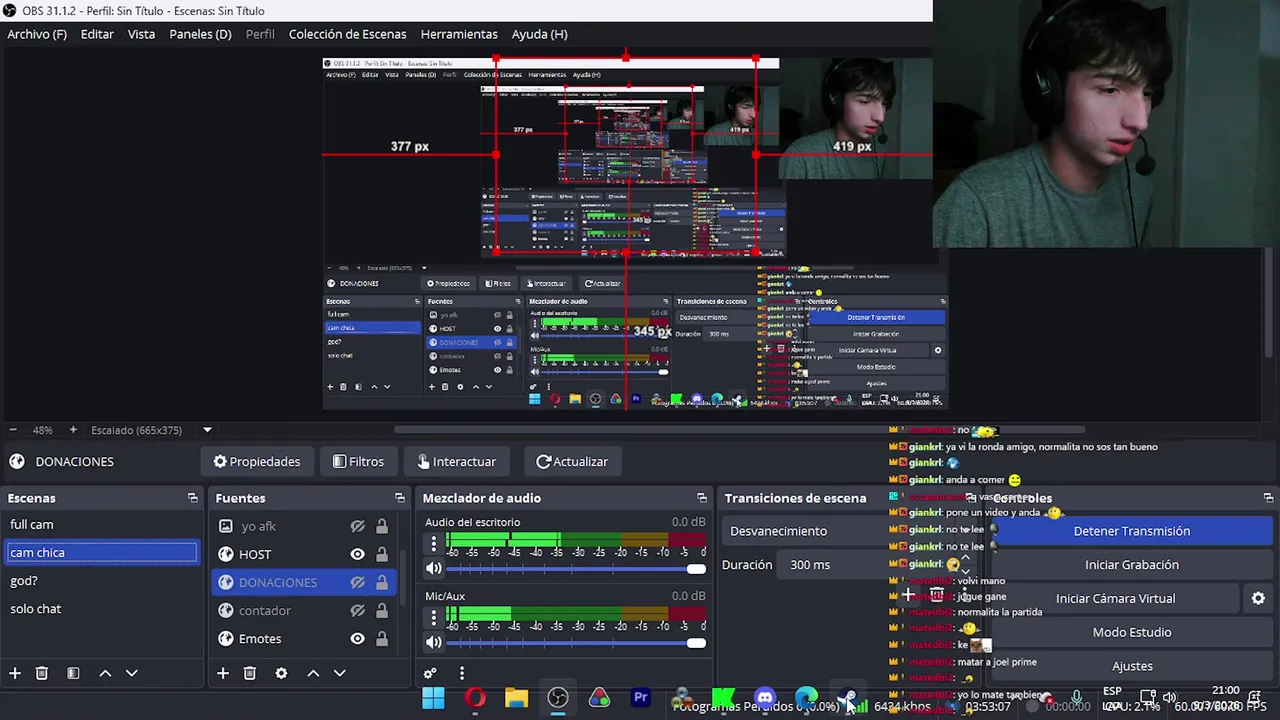Pop out the Escenas dock
Screen dimensions: 1280x720
pos(192,498)
